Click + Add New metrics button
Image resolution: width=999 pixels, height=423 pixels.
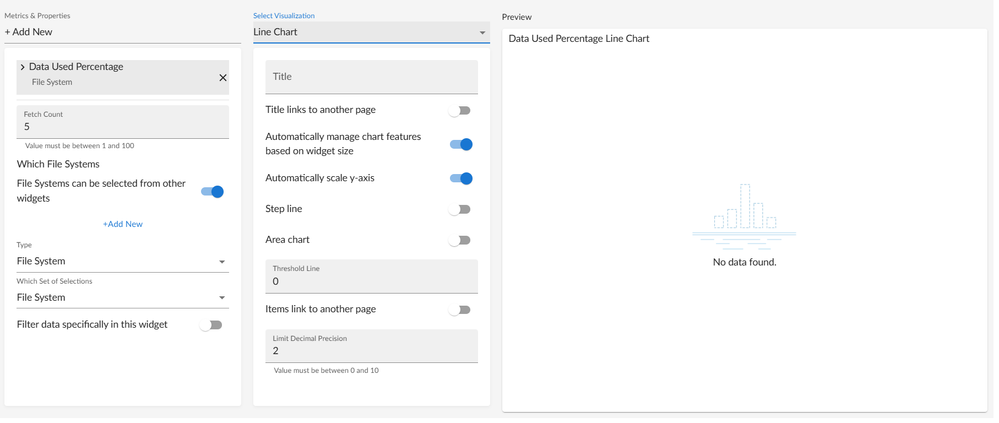click(29, 32)
